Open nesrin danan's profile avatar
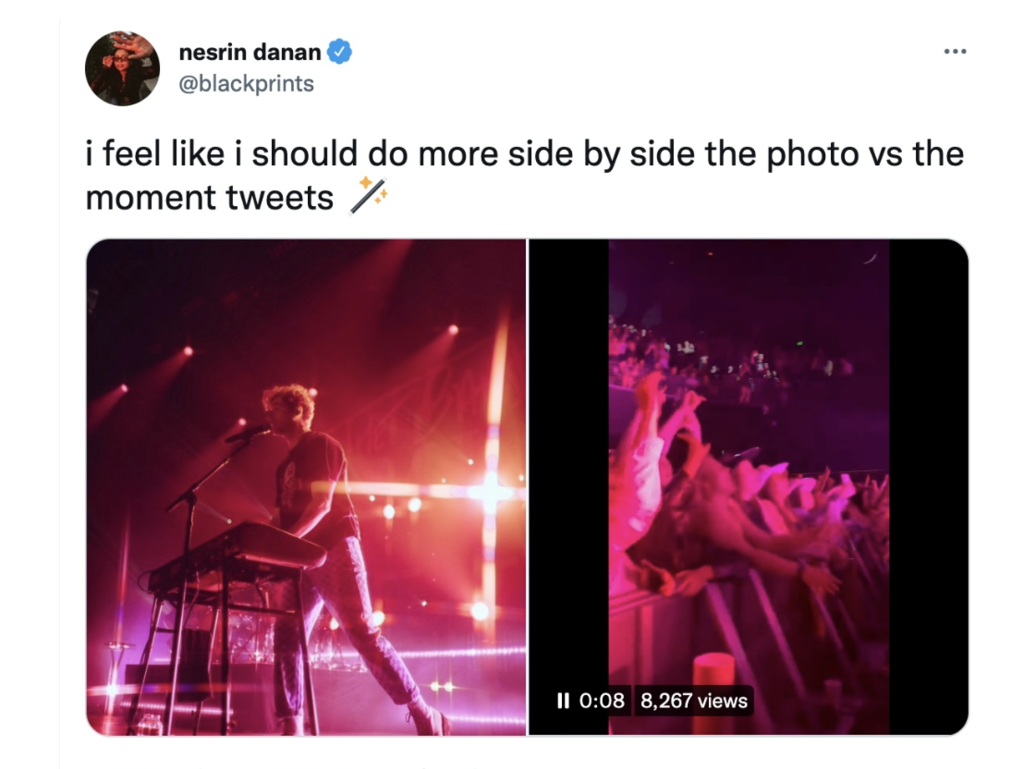This screenshot has width=1024, height=769. pos(122,68)
